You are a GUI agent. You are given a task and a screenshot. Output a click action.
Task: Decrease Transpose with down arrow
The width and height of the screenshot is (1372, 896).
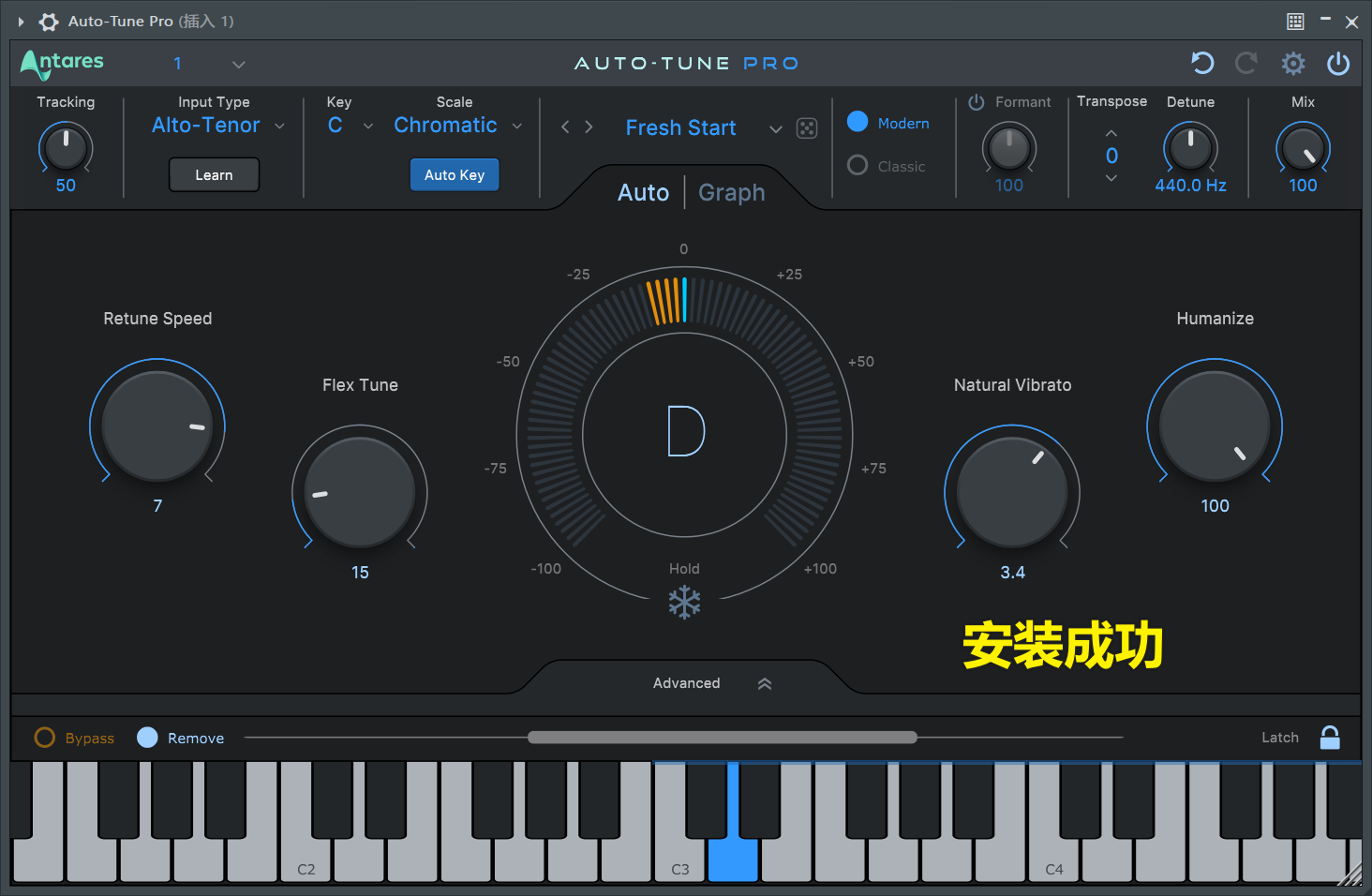(x=1111, y=178)
